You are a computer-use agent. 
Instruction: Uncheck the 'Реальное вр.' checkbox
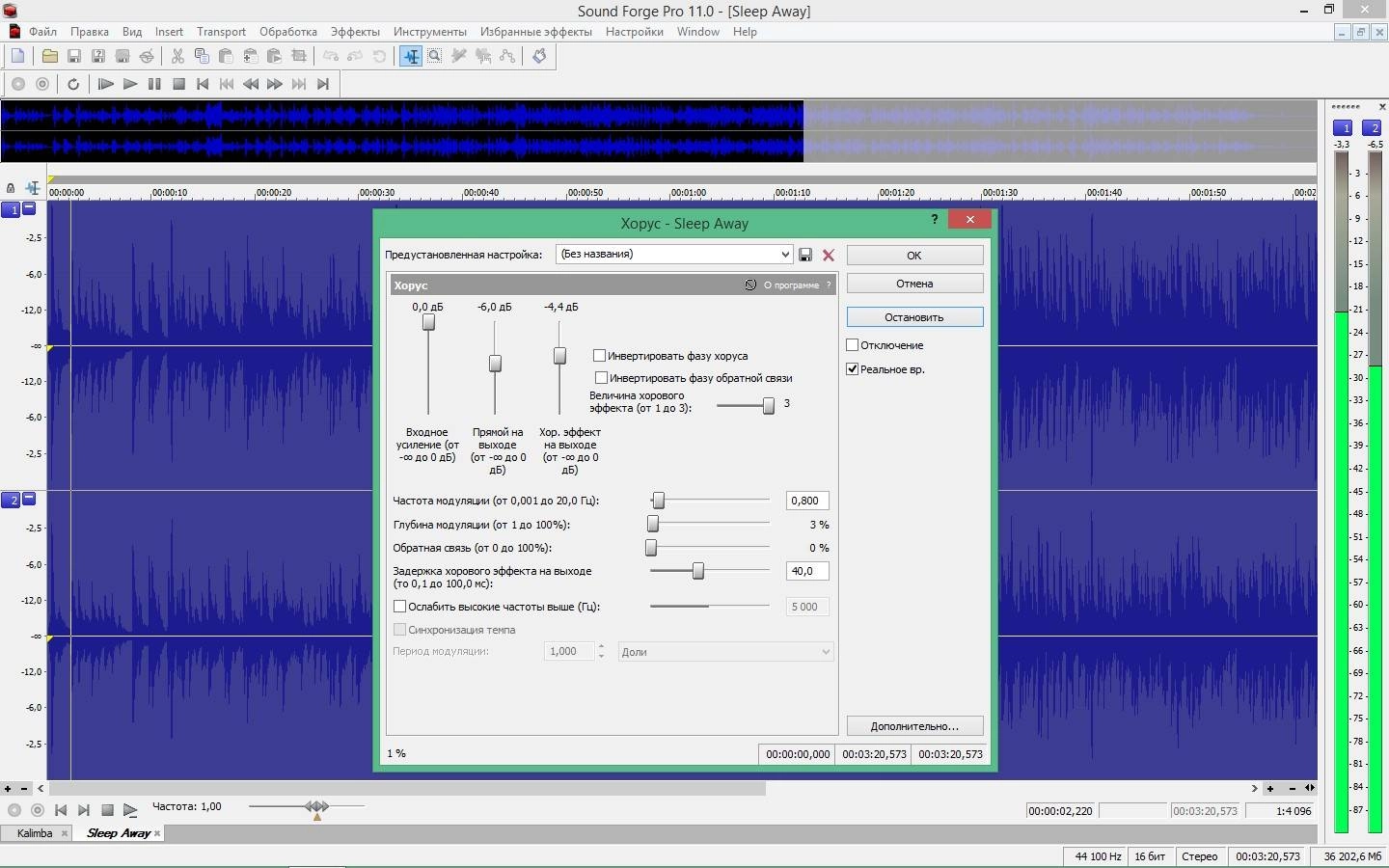853,368
